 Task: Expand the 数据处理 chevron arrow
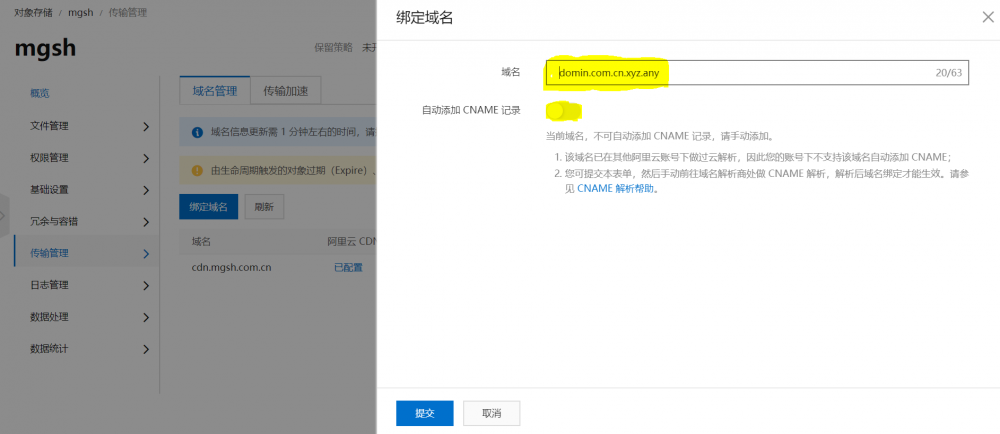click(146, 317)
